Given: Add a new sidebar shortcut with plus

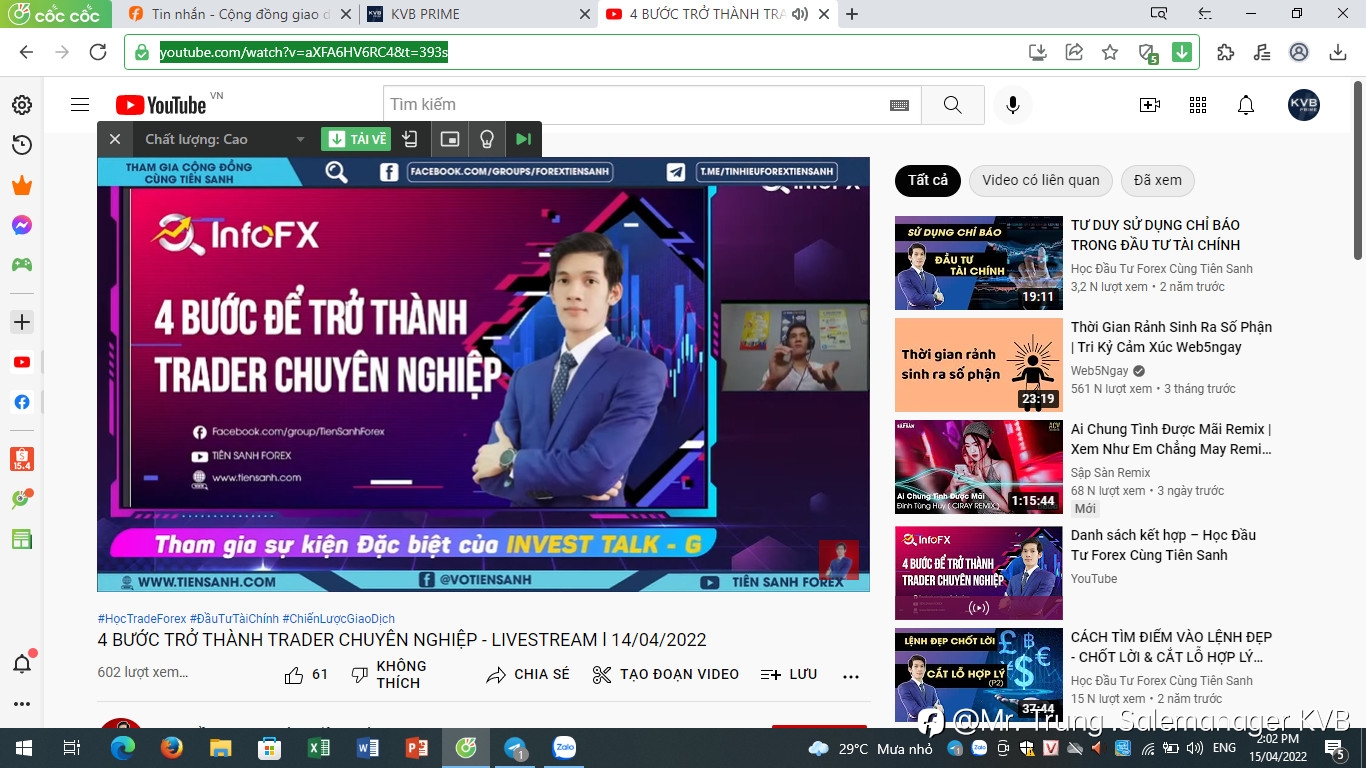Looking at the screenshot, I should pyautogui.click(x=22, y=322).
